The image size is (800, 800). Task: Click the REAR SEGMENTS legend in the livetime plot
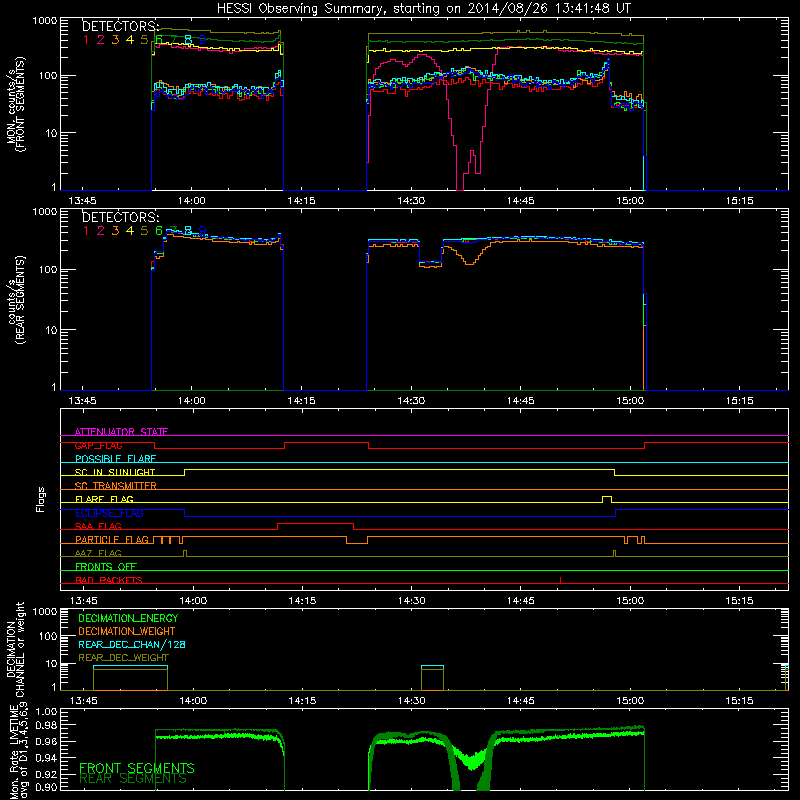133,779
